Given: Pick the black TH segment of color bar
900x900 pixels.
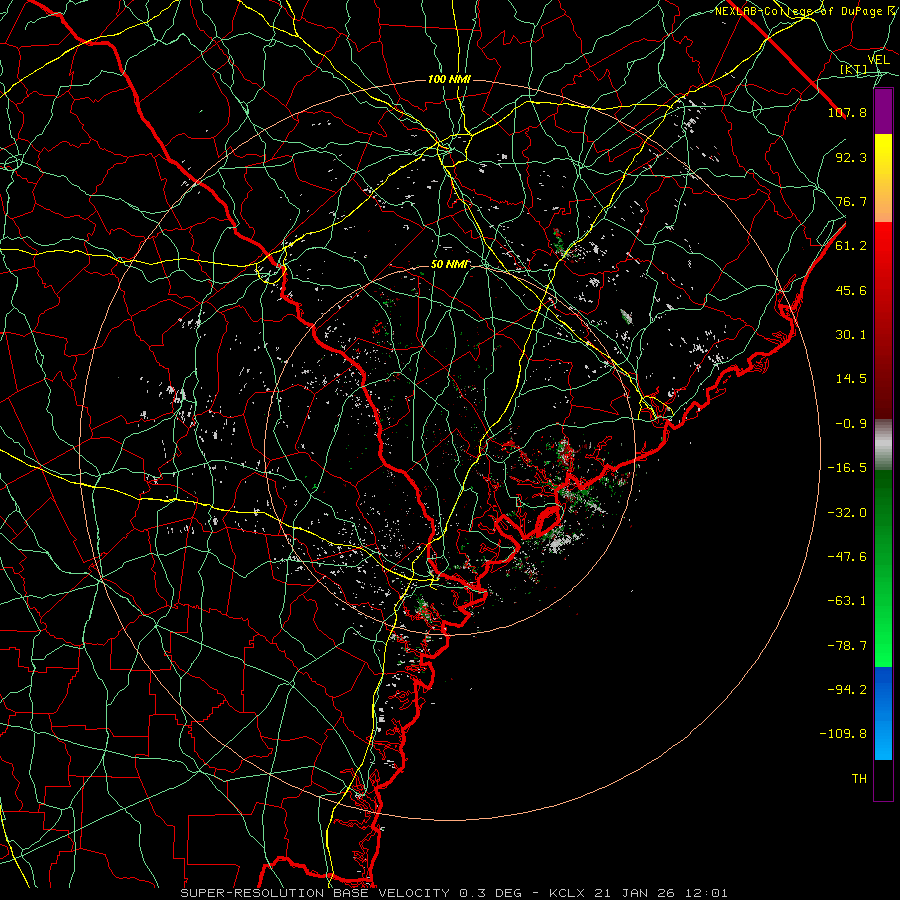Looking at the screenshot, I should pyautogui.click(x=883, y=779).
